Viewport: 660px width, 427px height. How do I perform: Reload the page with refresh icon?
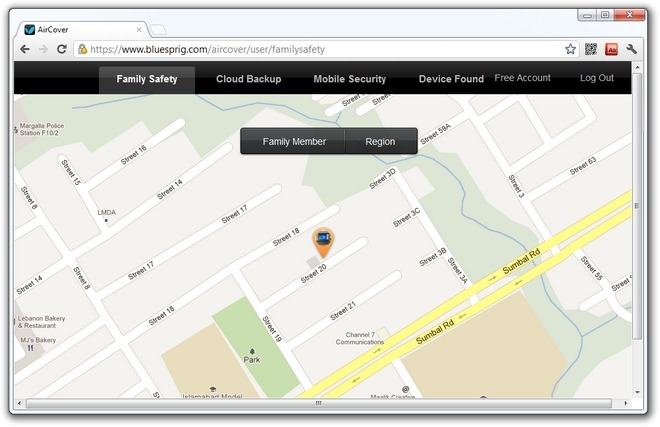click(x=61, y=49)
